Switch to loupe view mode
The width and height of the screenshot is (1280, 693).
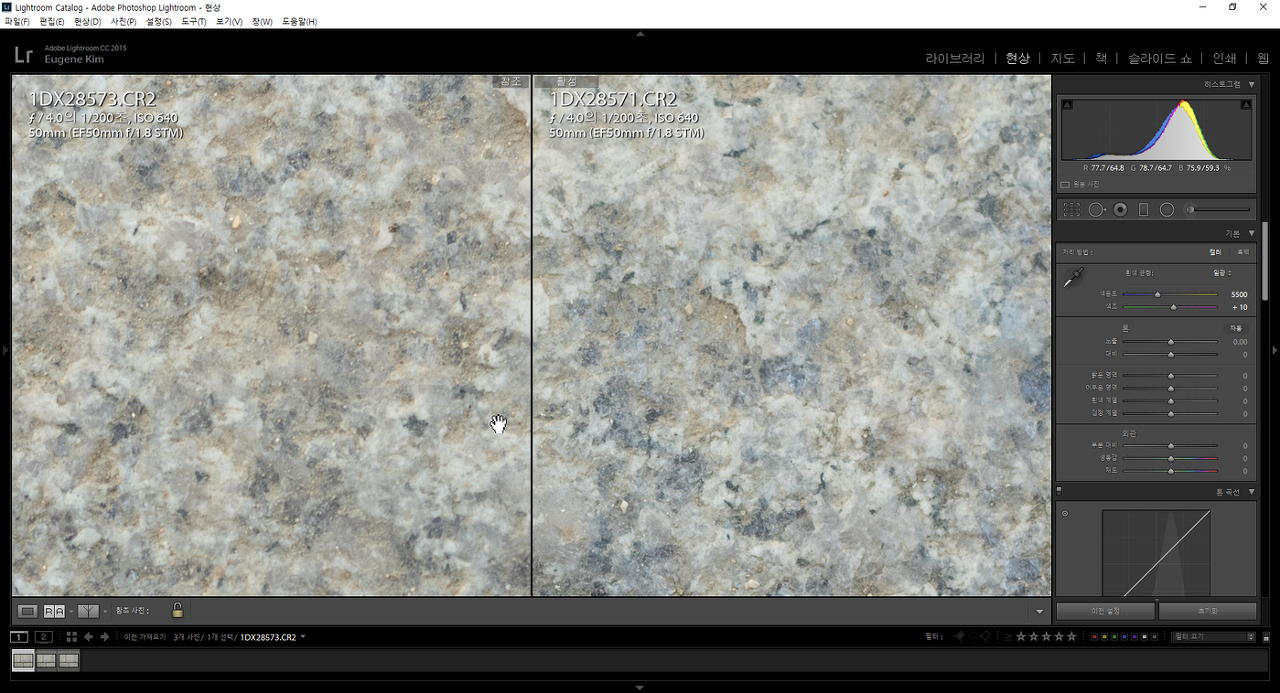[28, 611]
